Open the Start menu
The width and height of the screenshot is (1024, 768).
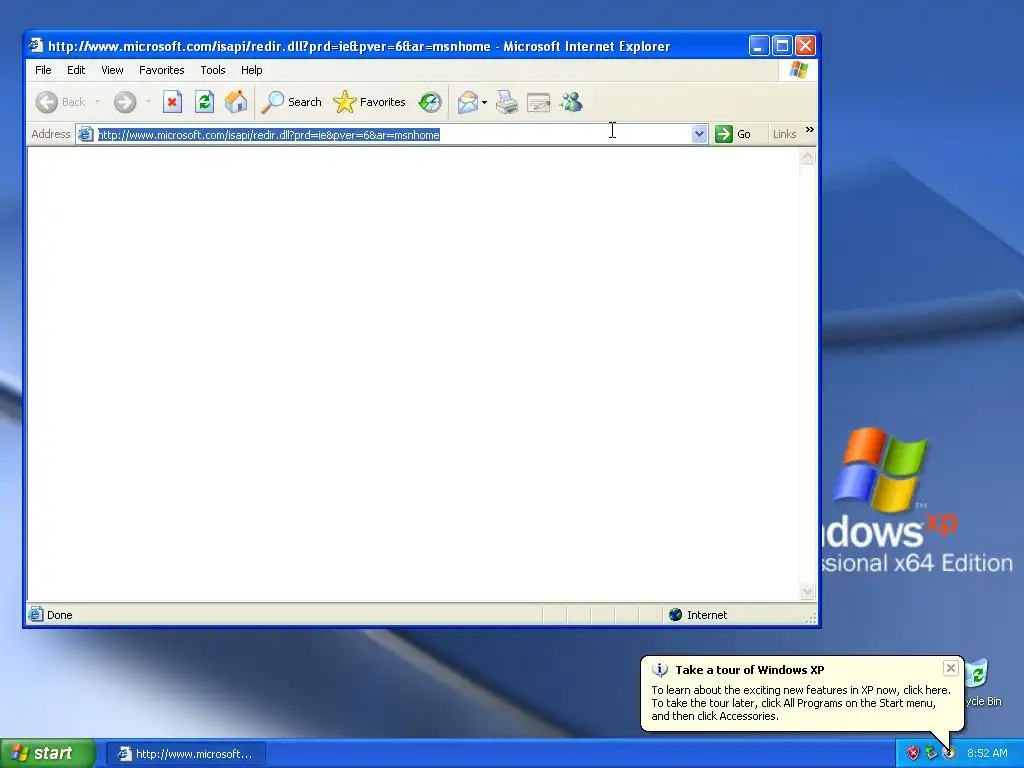(x=47, y=753)
